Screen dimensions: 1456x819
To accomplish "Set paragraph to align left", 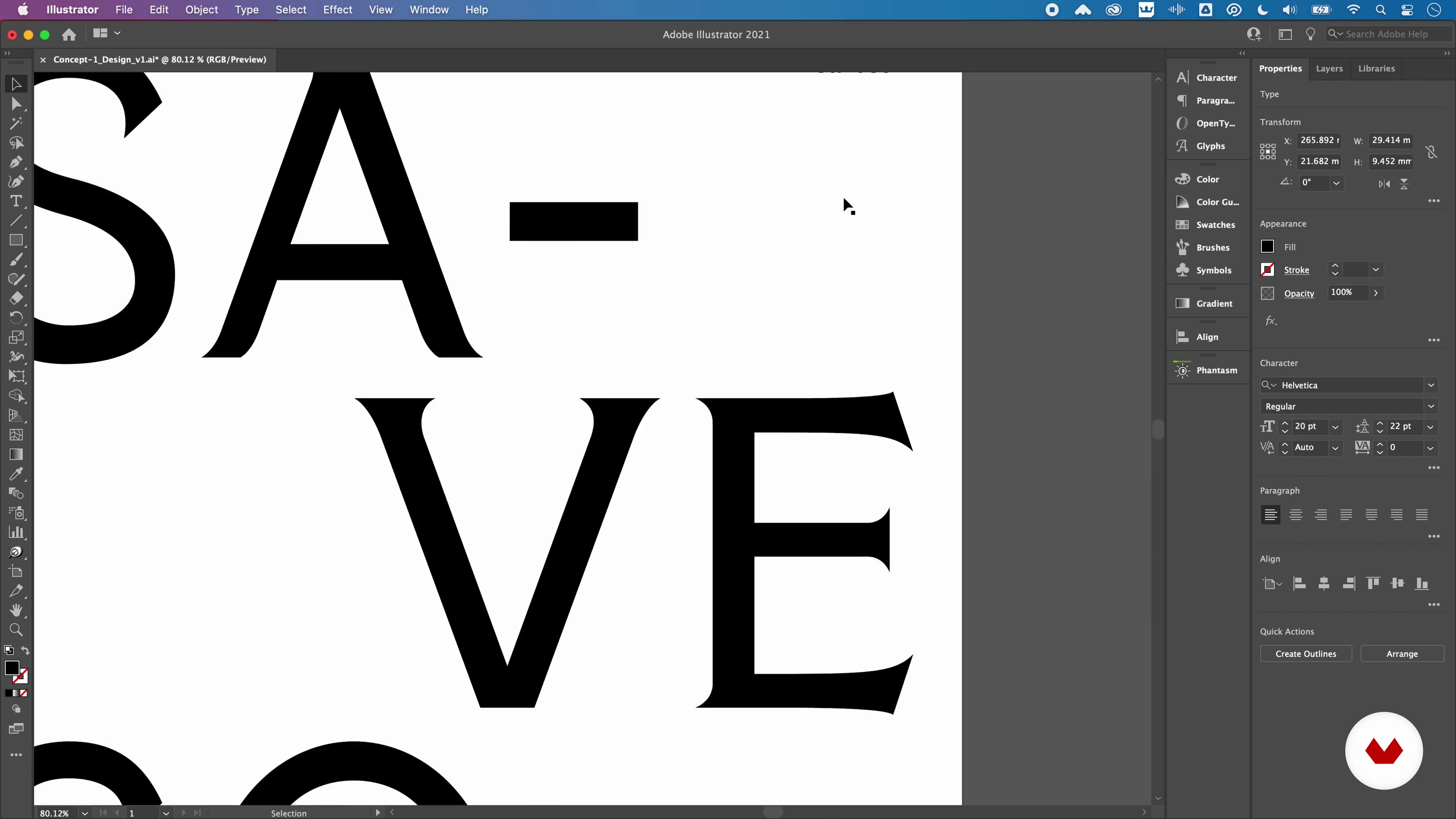I will pos(1271,515).
